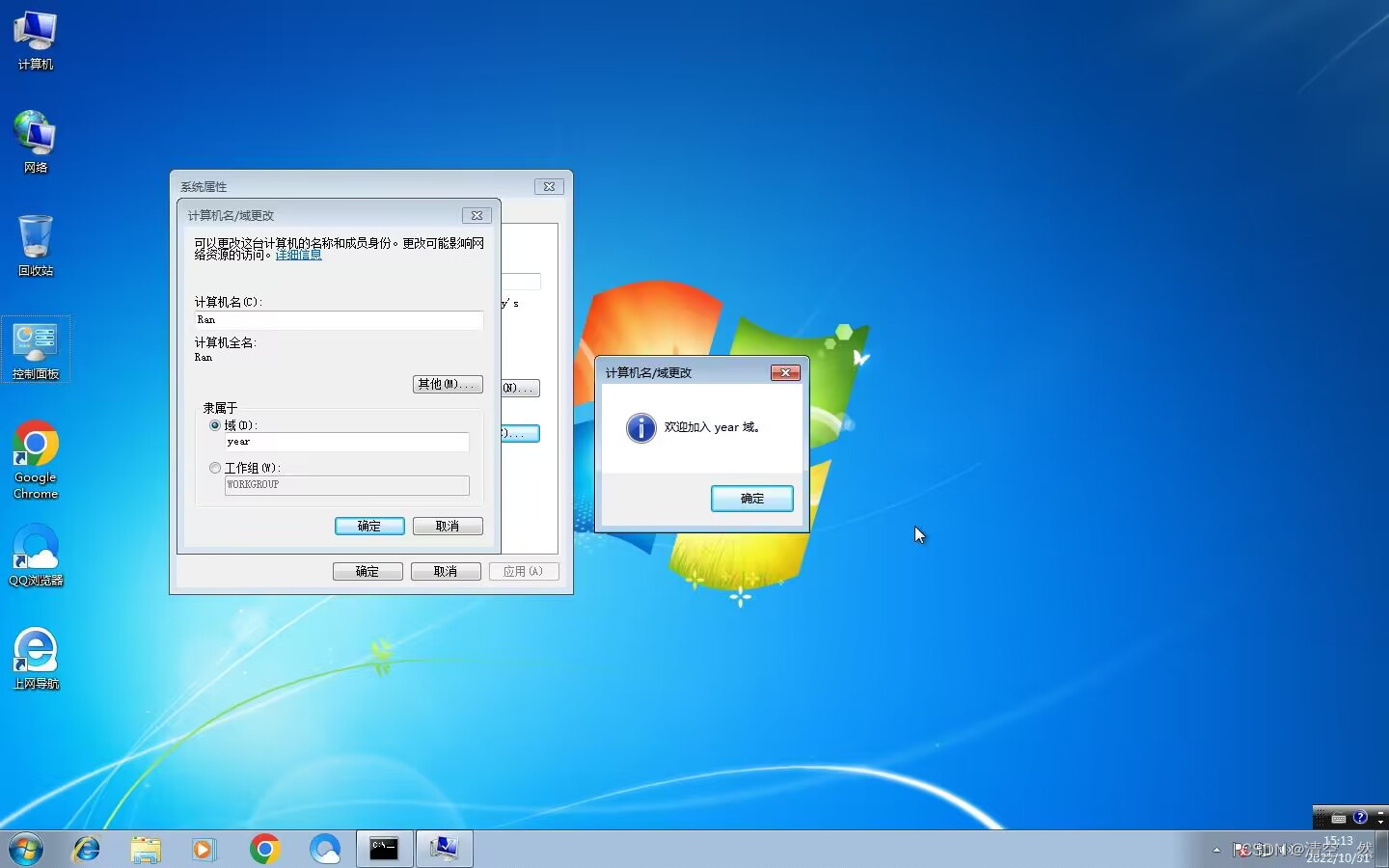Show hidden tray icons arrow

[x=1216, y=850]
